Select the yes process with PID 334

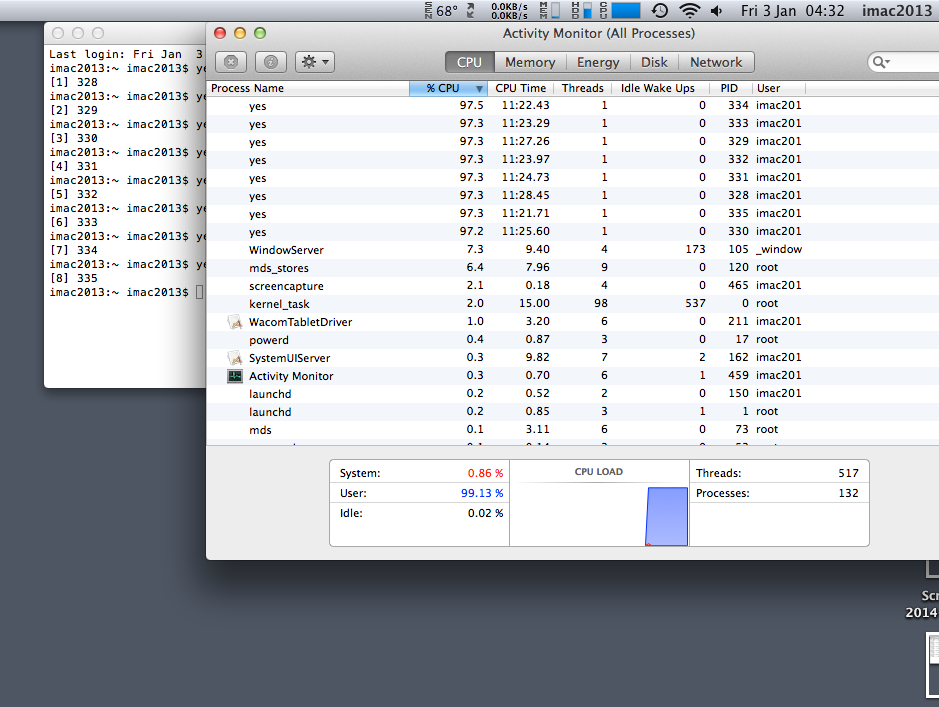pyautogui.click(x=573, y=105)
